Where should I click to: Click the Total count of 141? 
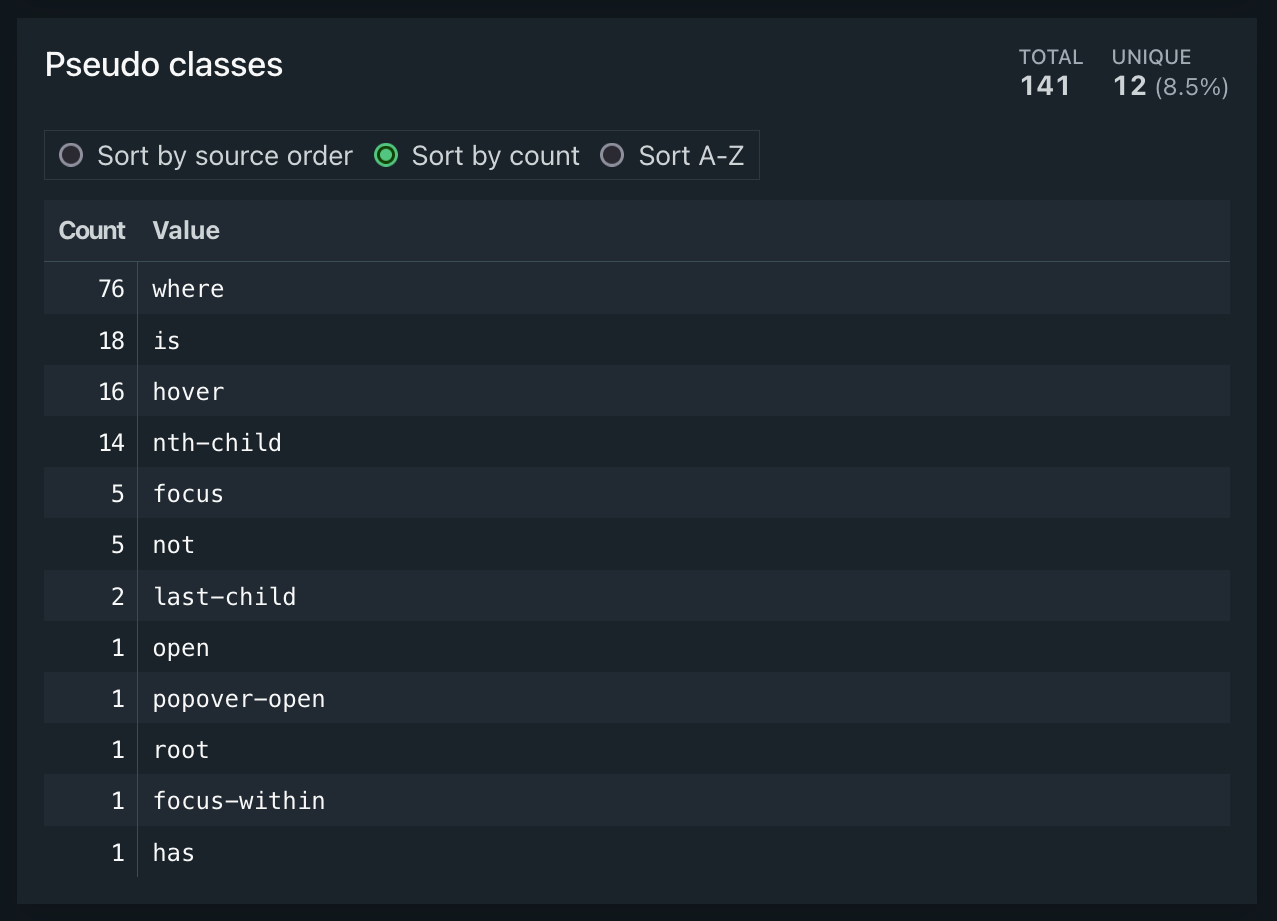pyautogui.click(x=1045, y=86)
